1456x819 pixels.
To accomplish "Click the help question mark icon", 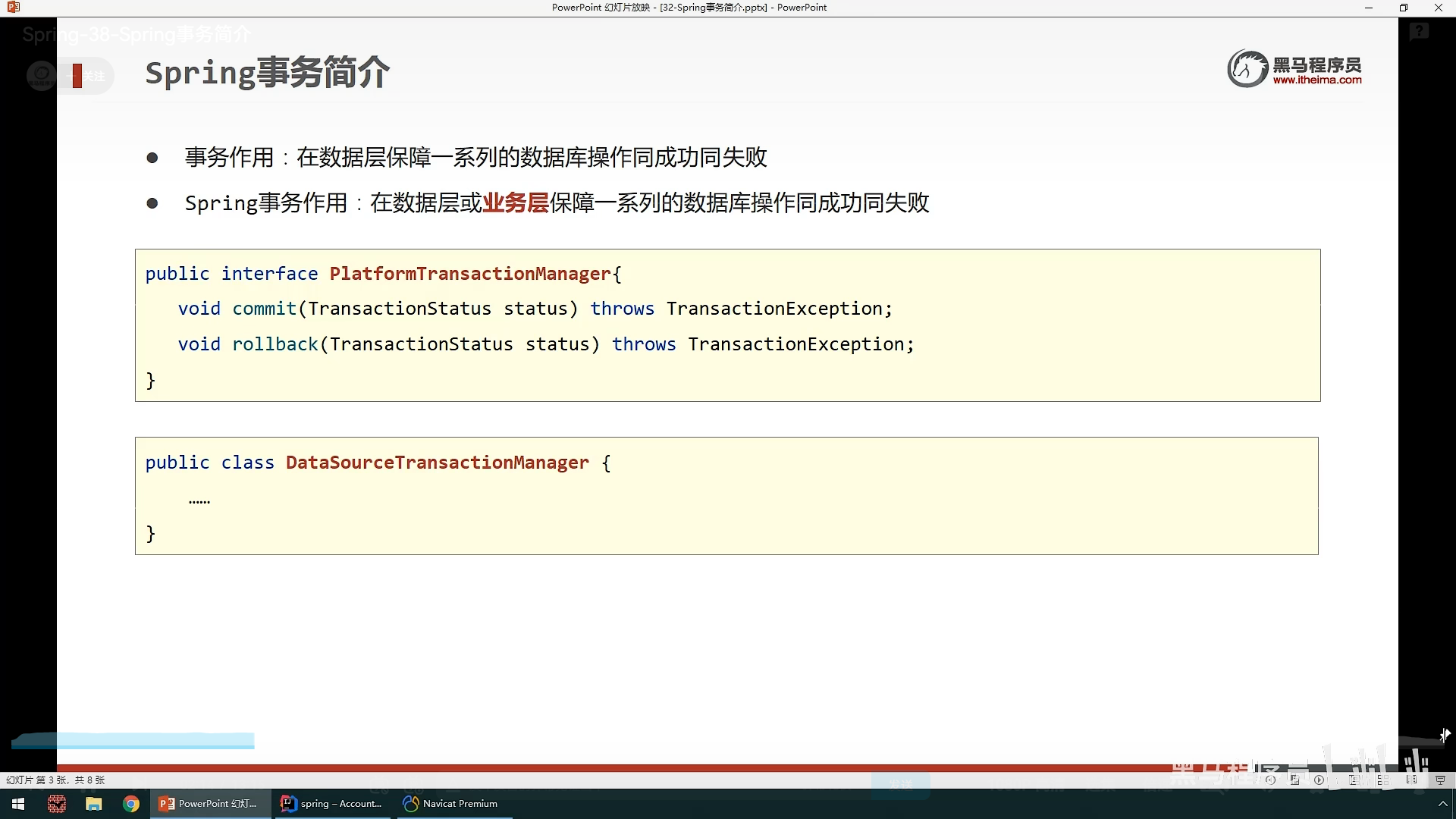I will coord(1419,31).
